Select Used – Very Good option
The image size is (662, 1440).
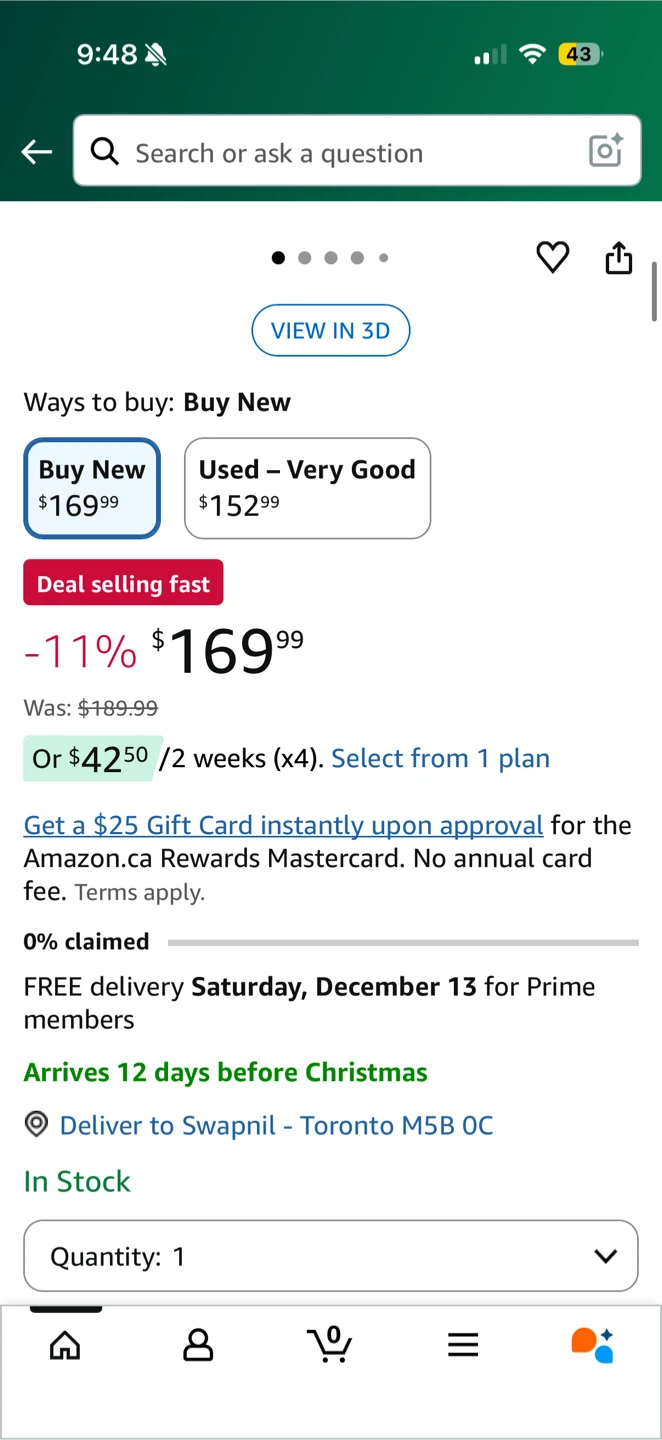[x=307, y=488]
